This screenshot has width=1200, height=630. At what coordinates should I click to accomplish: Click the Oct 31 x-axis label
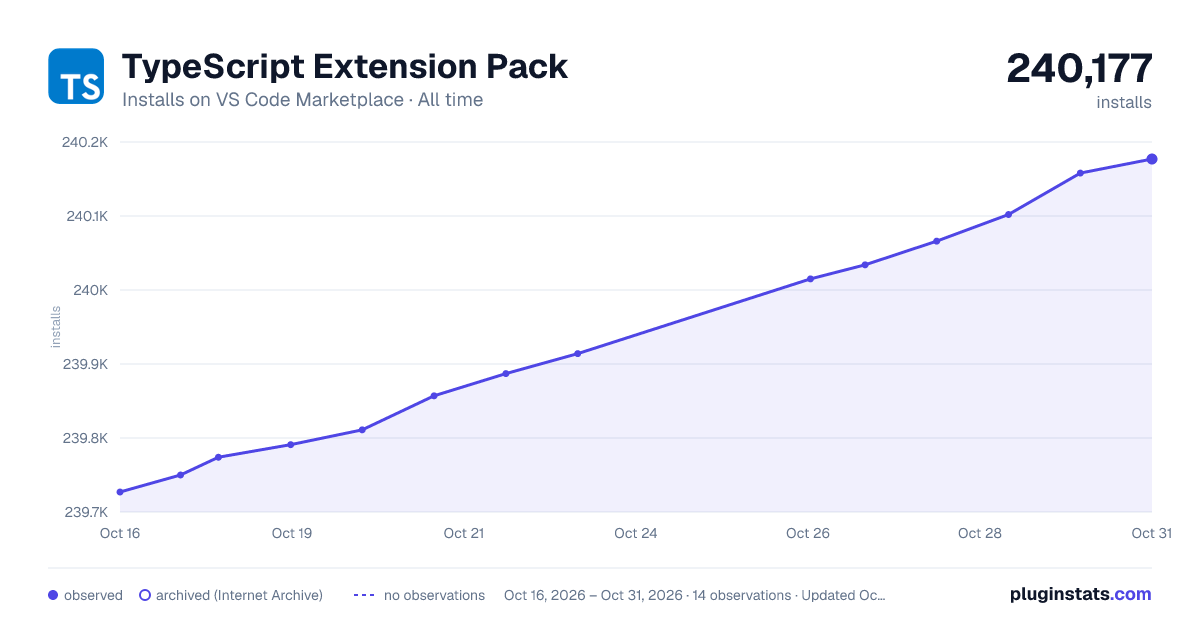1151,533
